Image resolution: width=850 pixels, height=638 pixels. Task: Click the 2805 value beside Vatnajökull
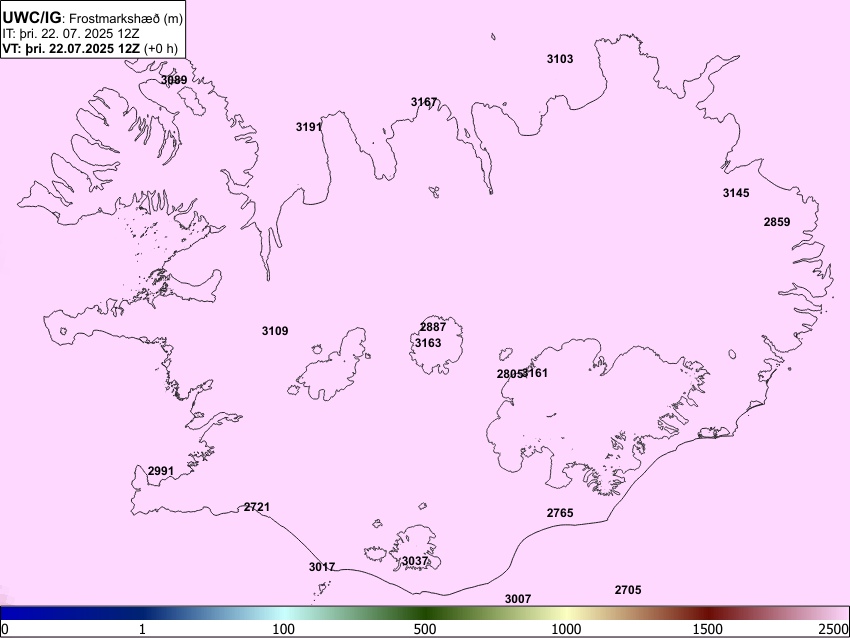point(509,374)
